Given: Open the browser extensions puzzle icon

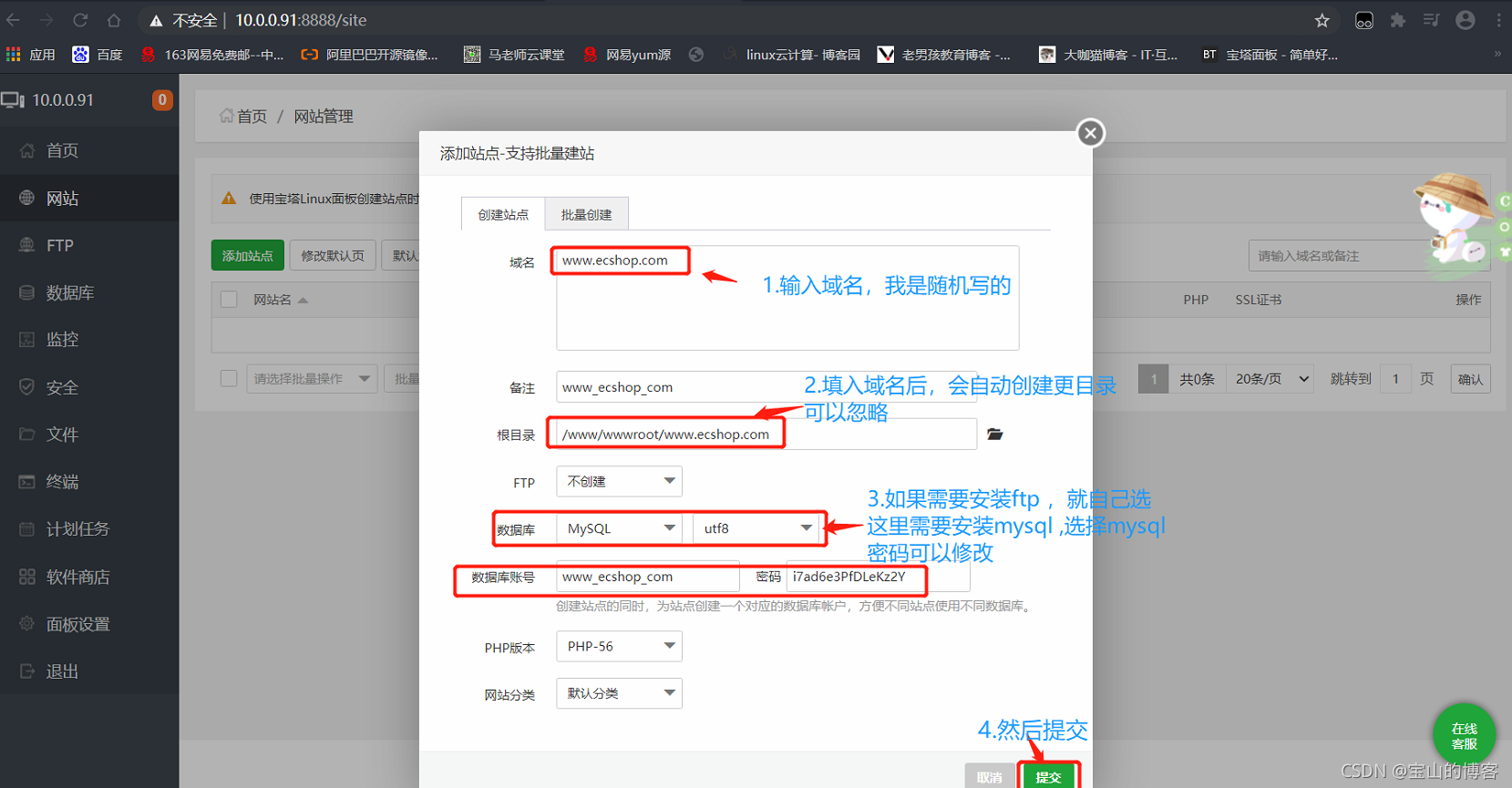Looking at the screenshot, I should coord(1397,20).
